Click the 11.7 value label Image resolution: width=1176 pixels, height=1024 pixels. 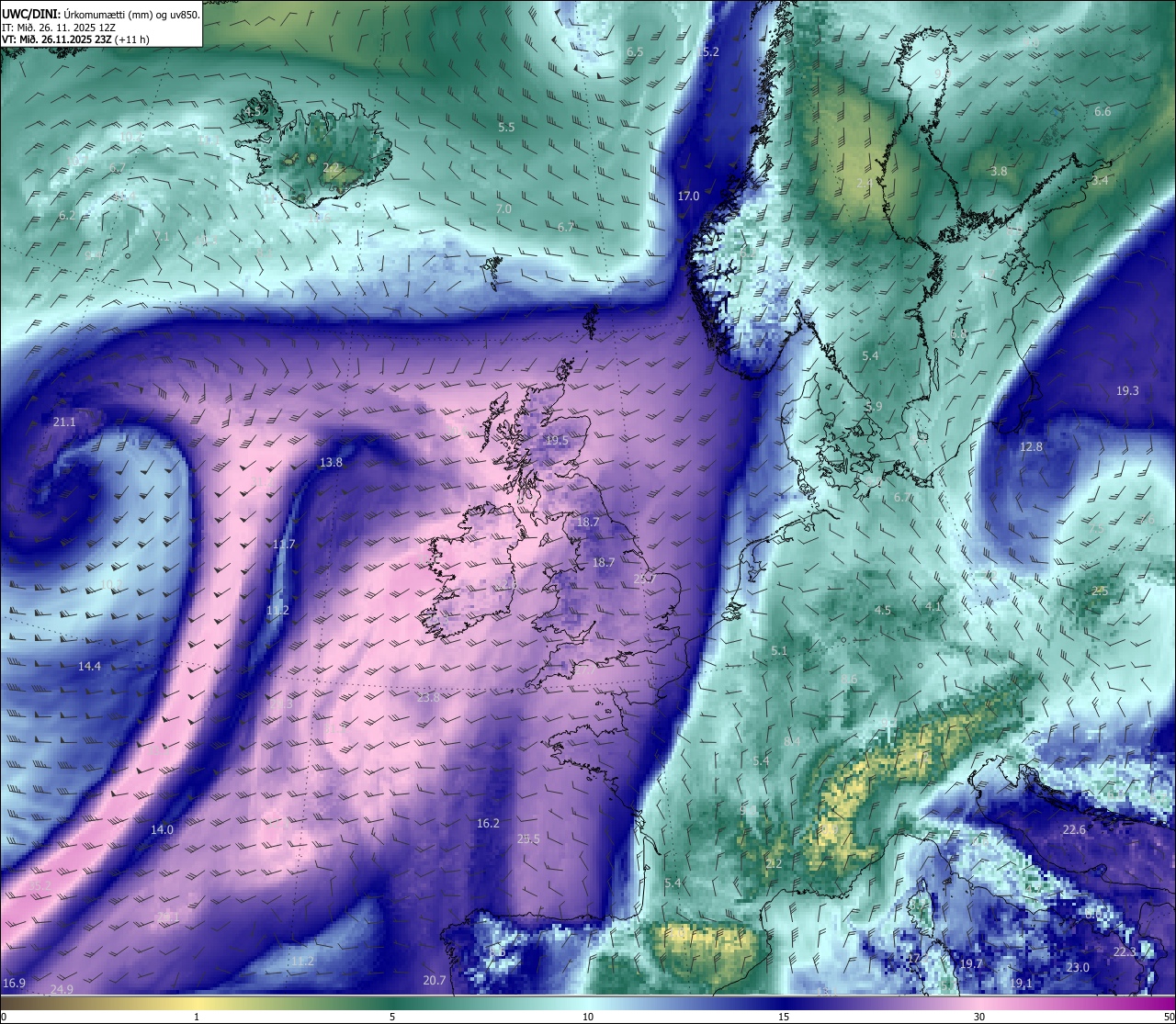pos(284,544)
